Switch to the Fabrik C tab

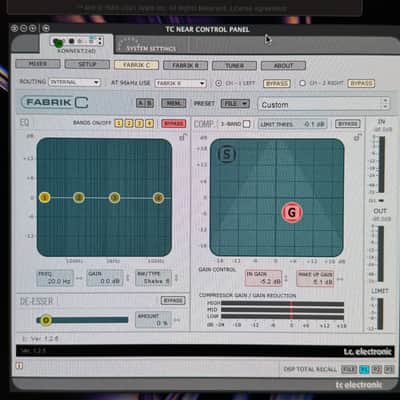pyautogui.click(x=136, y=65)
